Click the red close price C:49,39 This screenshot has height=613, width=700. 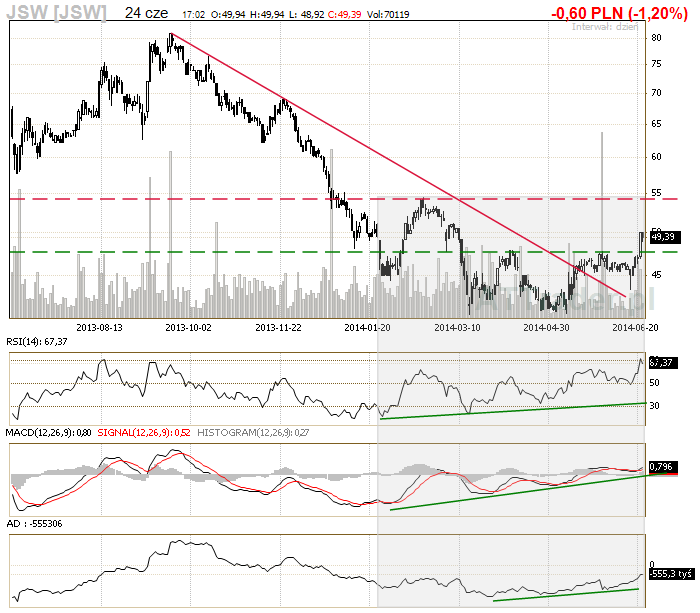(344, 15)
